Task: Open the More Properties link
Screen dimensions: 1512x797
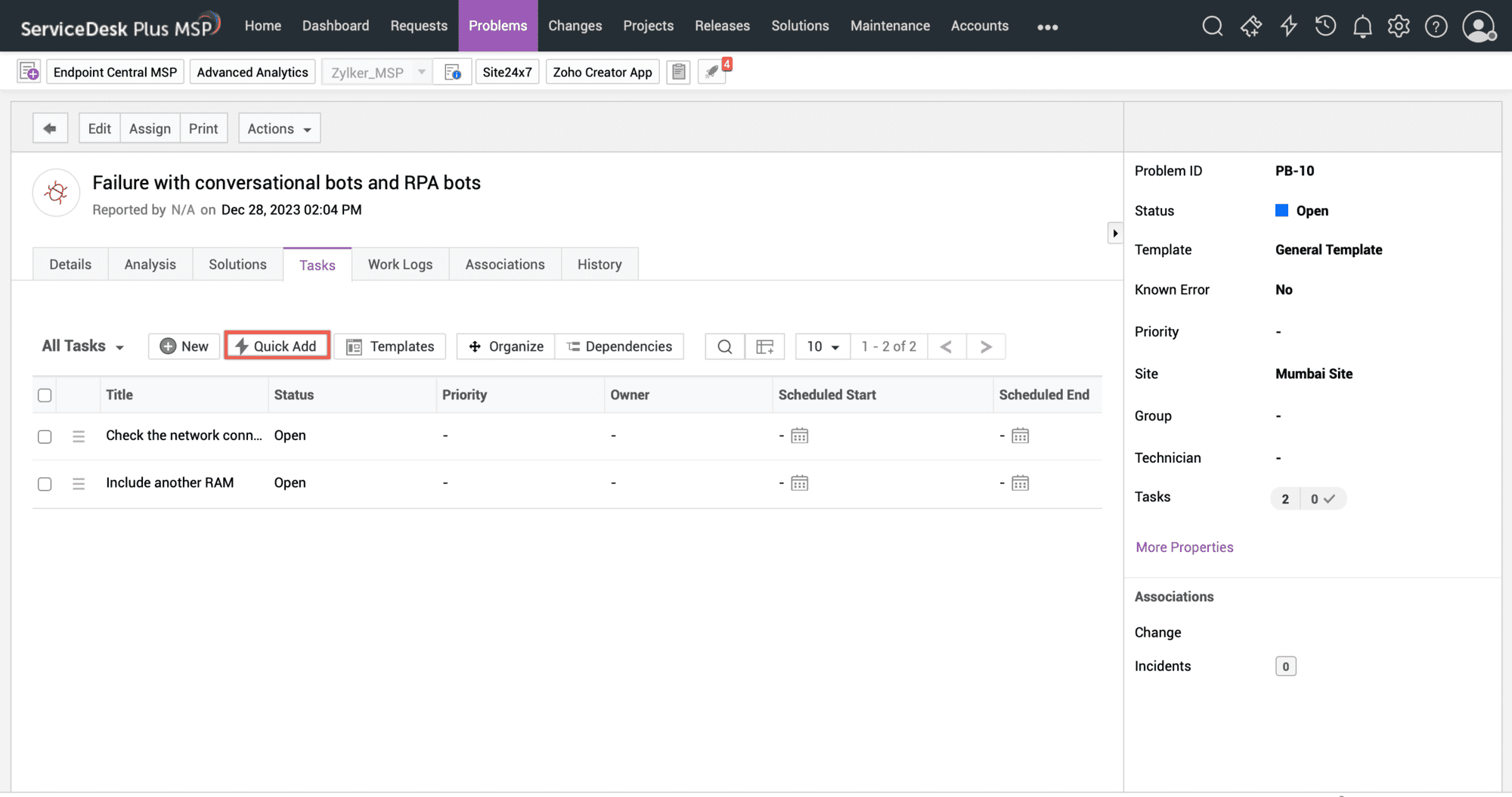Action: click(1184, 547)
